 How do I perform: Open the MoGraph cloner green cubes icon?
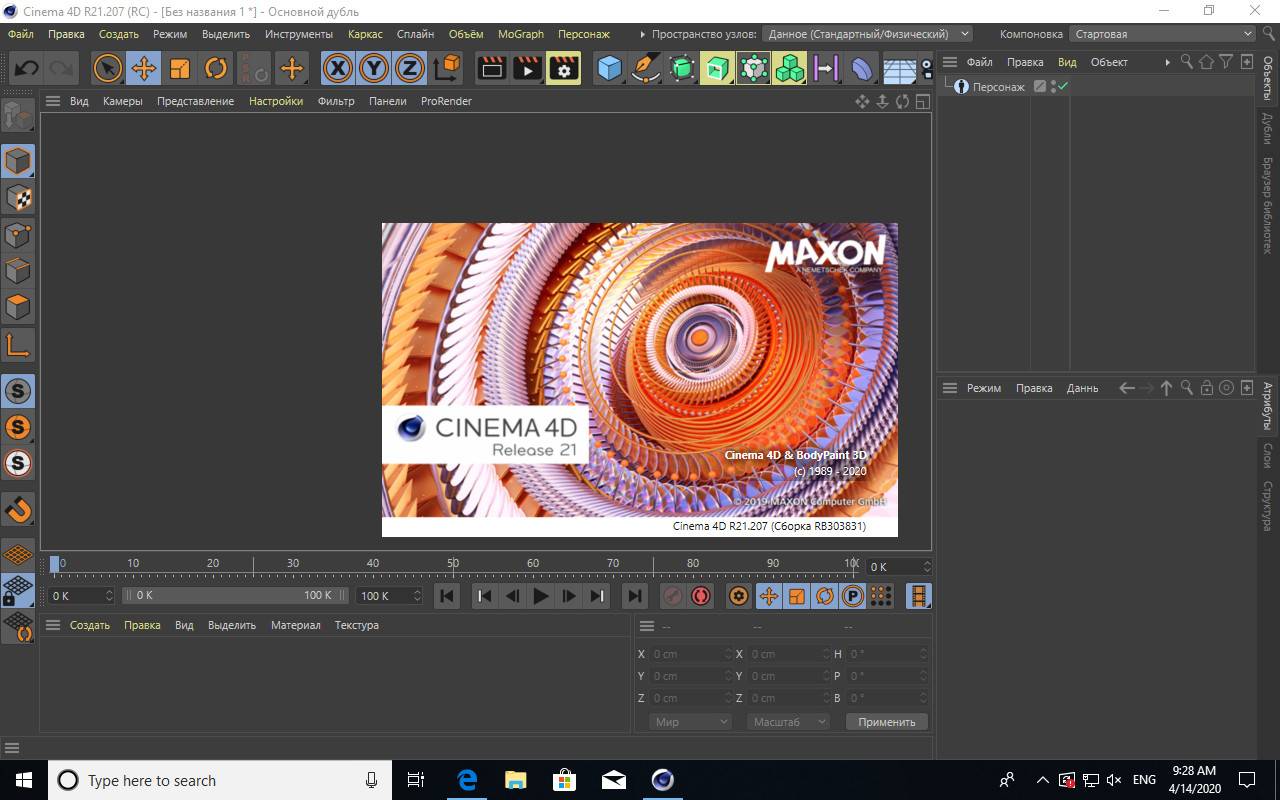(x=789, y=68)
